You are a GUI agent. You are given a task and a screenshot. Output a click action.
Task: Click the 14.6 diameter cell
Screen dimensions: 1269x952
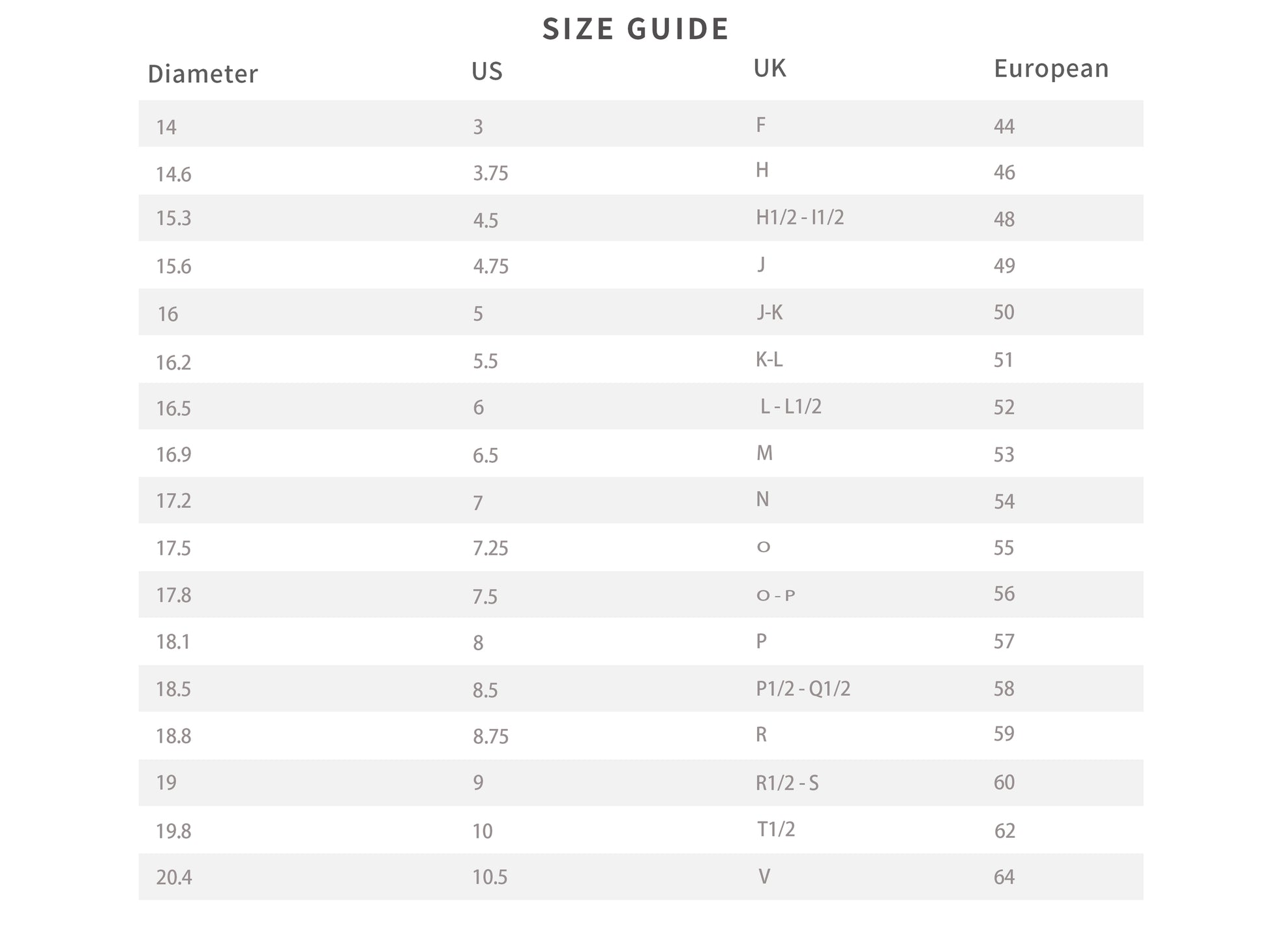(173, 174)
